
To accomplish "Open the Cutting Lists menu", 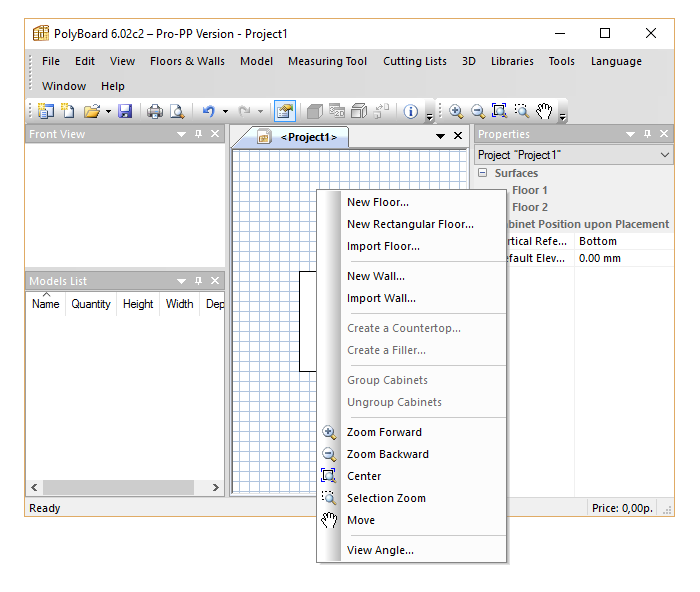I will point(414,61).
